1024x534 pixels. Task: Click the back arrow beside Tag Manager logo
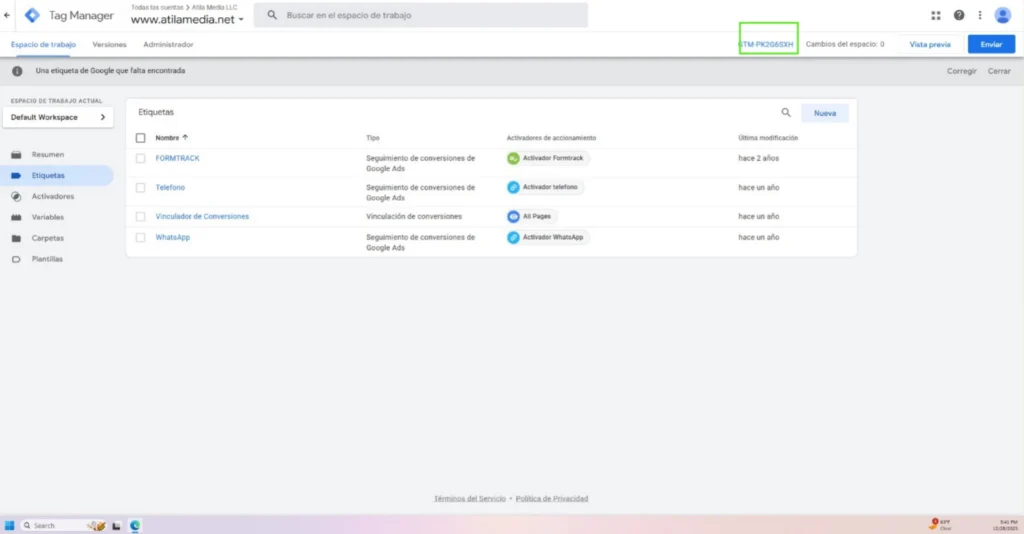tap(7, 15)
